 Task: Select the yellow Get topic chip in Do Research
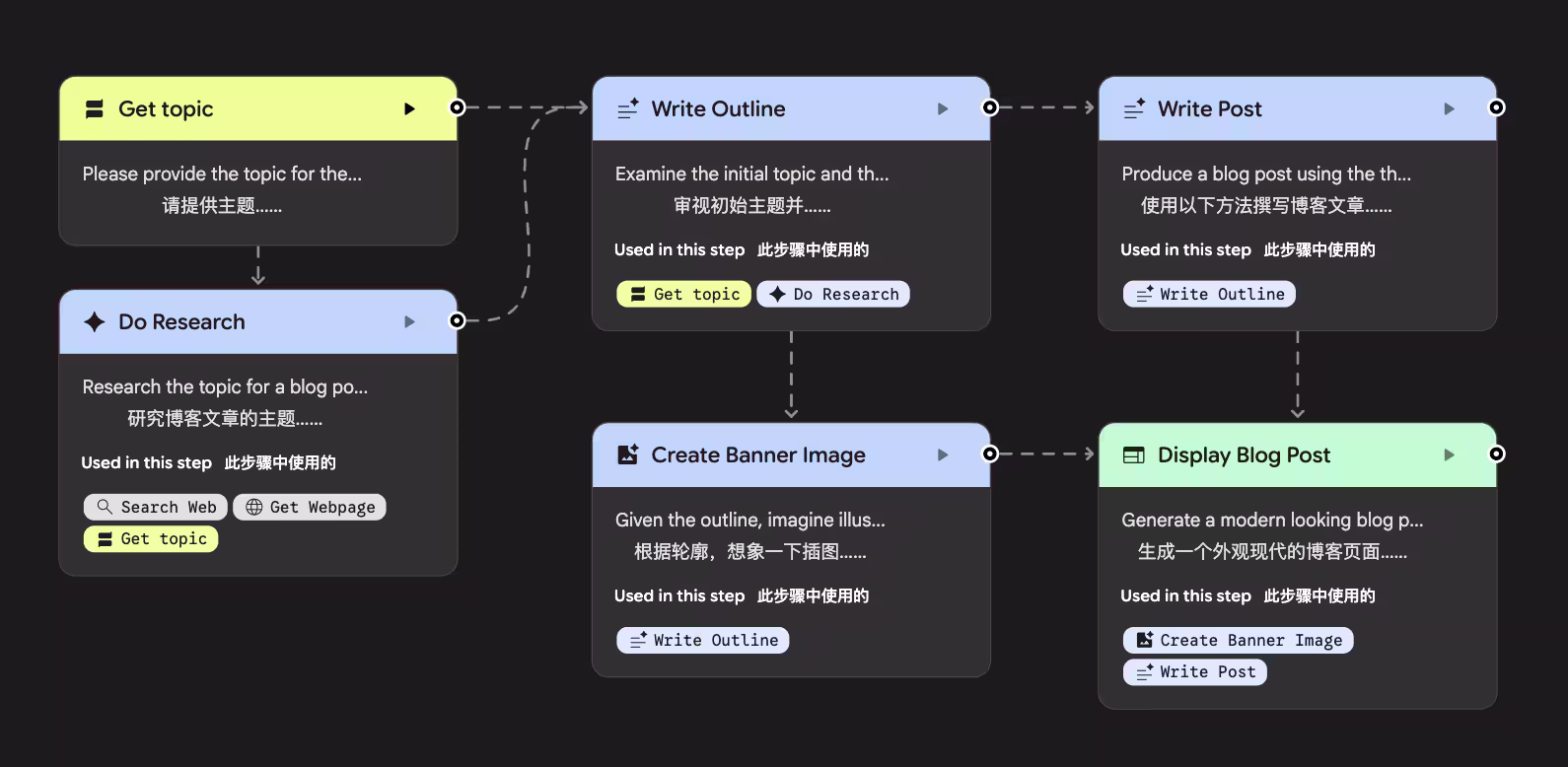pyautogui.click(x=151, y=539)
